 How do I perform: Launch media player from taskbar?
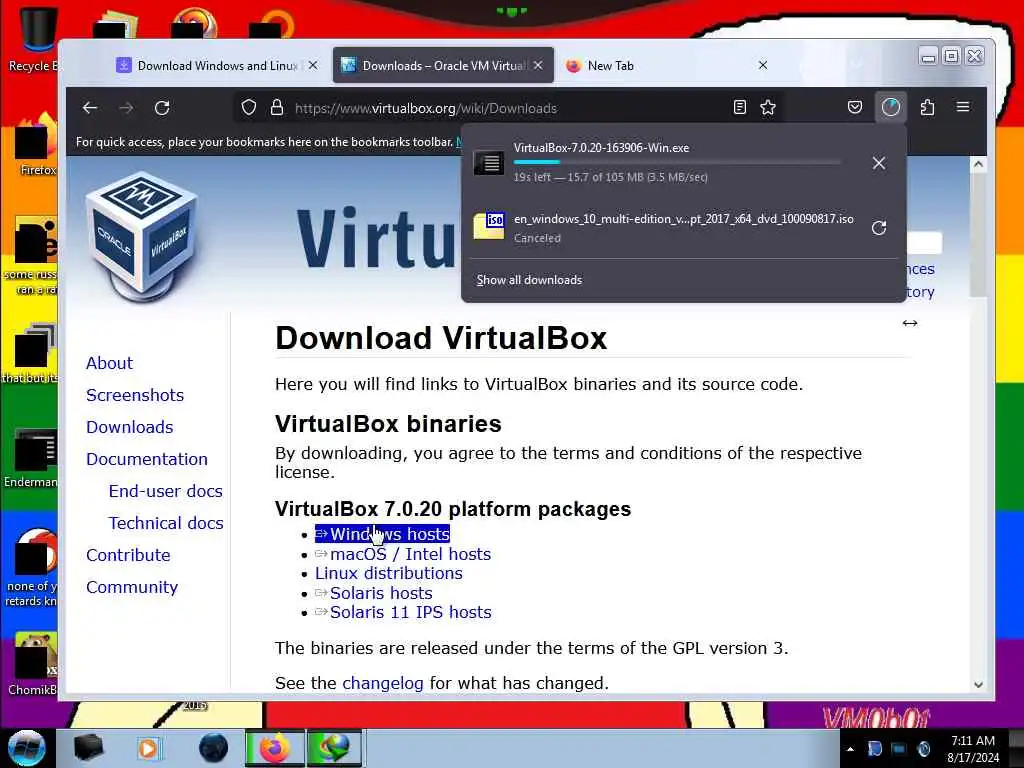click(149, 748)
